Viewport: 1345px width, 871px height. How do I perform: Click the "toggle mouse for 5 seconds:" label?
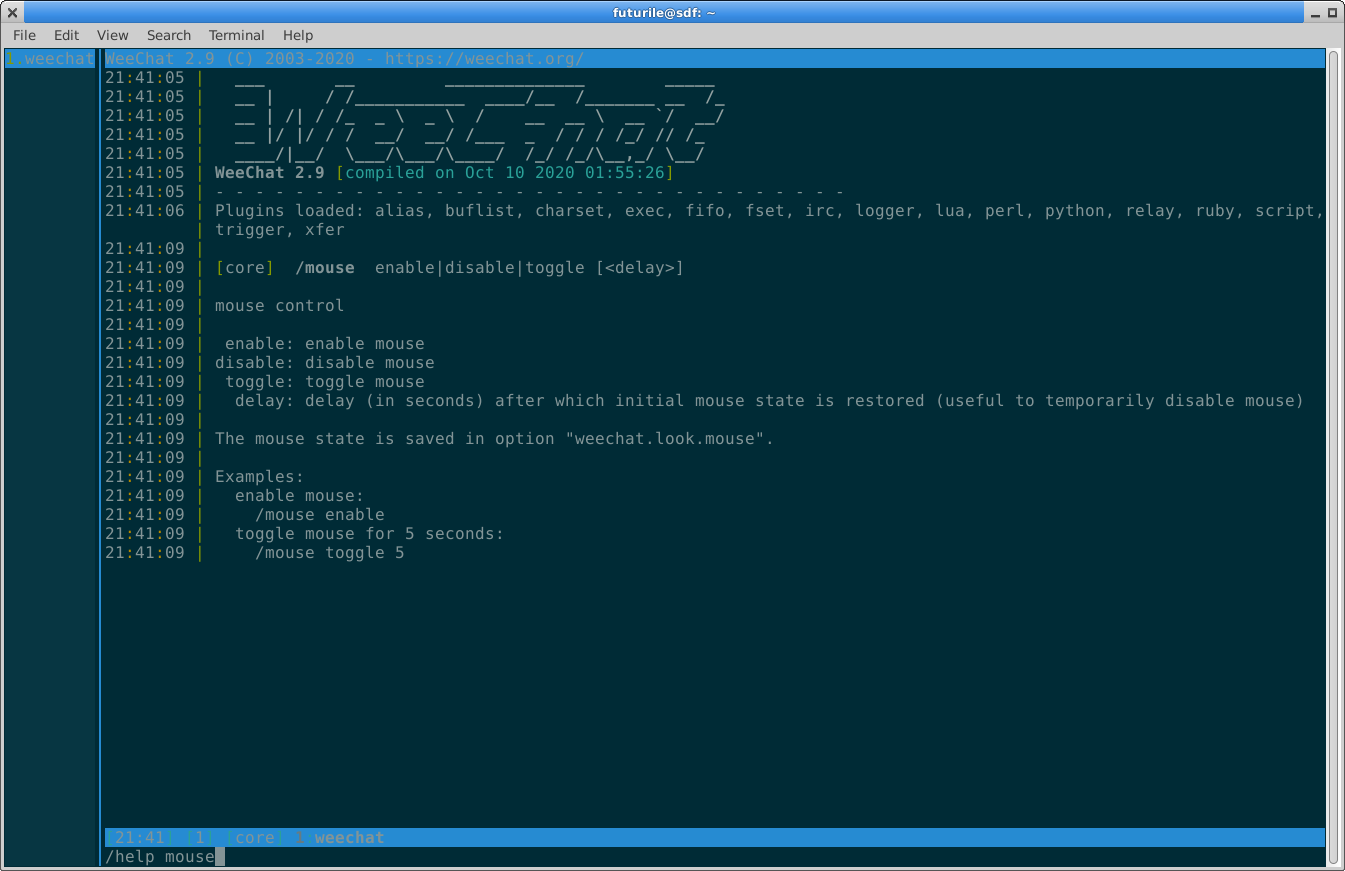[x=370, y=534]
